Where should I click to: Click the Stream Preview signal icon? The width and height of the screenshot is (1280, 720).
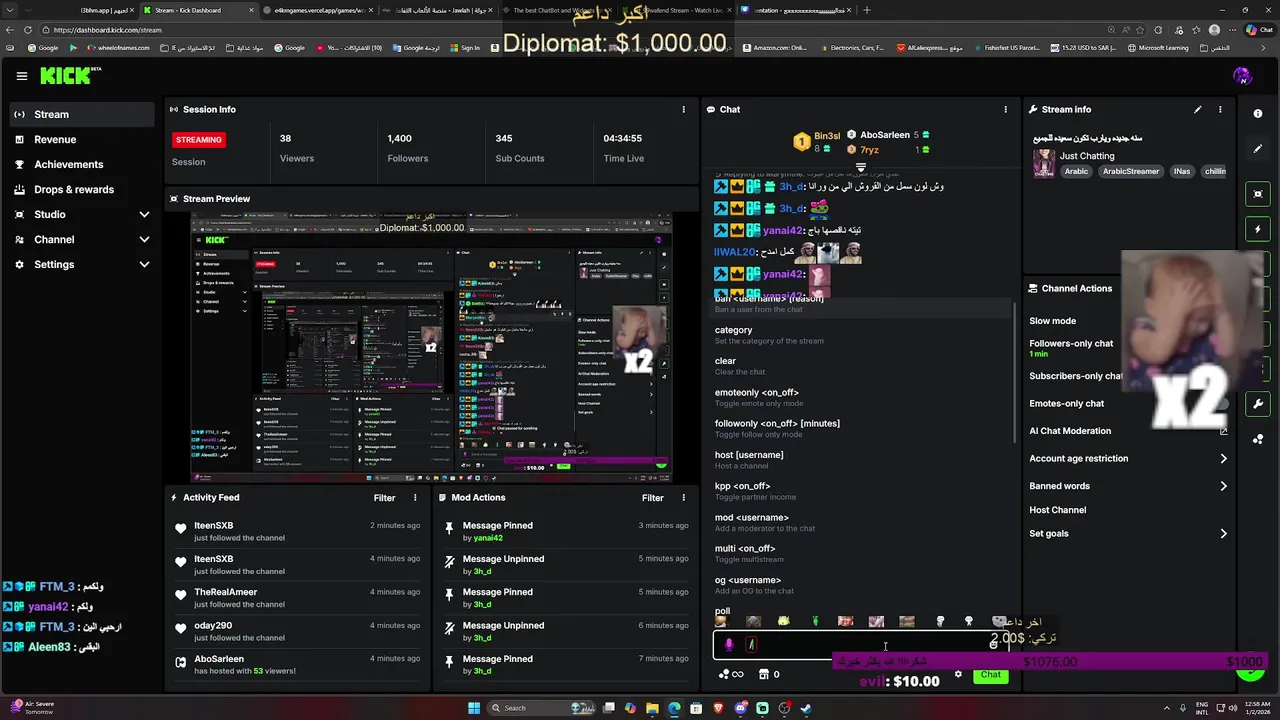coord(174,199)
